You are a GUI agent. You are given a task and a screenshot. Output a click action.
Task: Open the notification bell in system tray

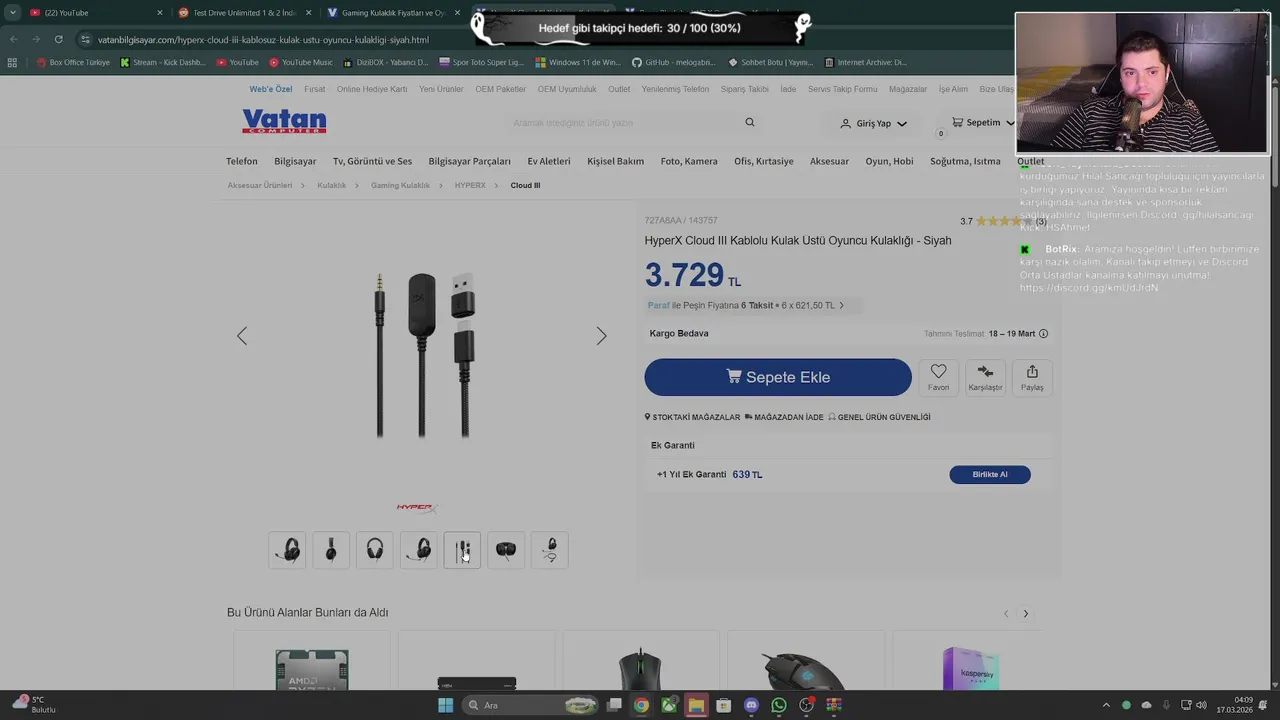point(1263,705)
